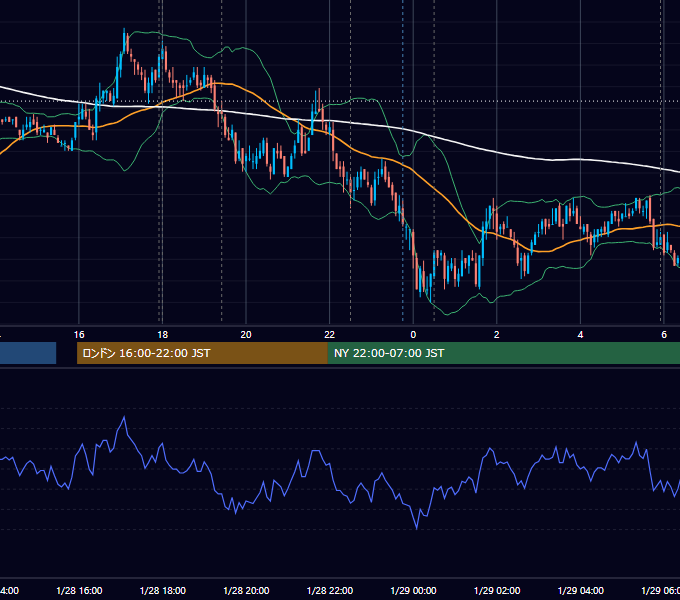Click the 4 hour label on chart axis
The height and width of the screenshot is (600, 680).
click(580, 334)
